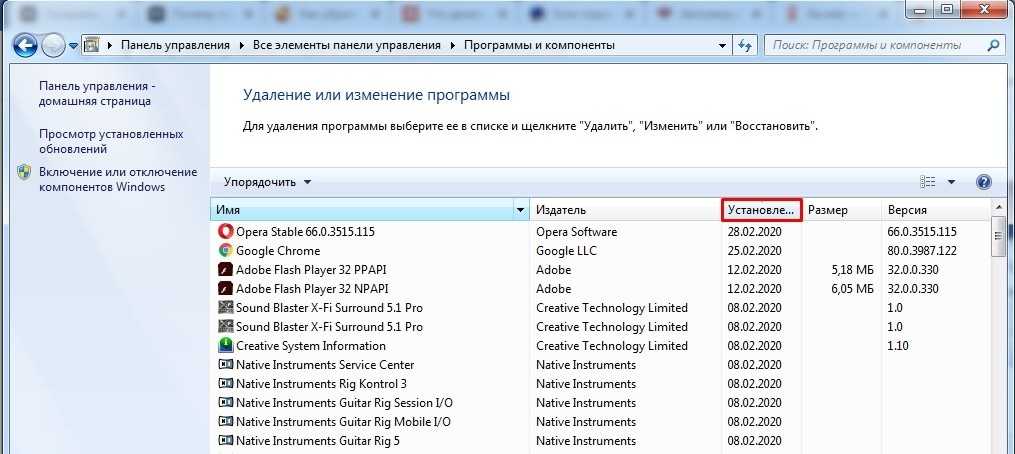Open help with the question mark icon
Viewport: 1015px width, 454px height.
pos(983,182)
